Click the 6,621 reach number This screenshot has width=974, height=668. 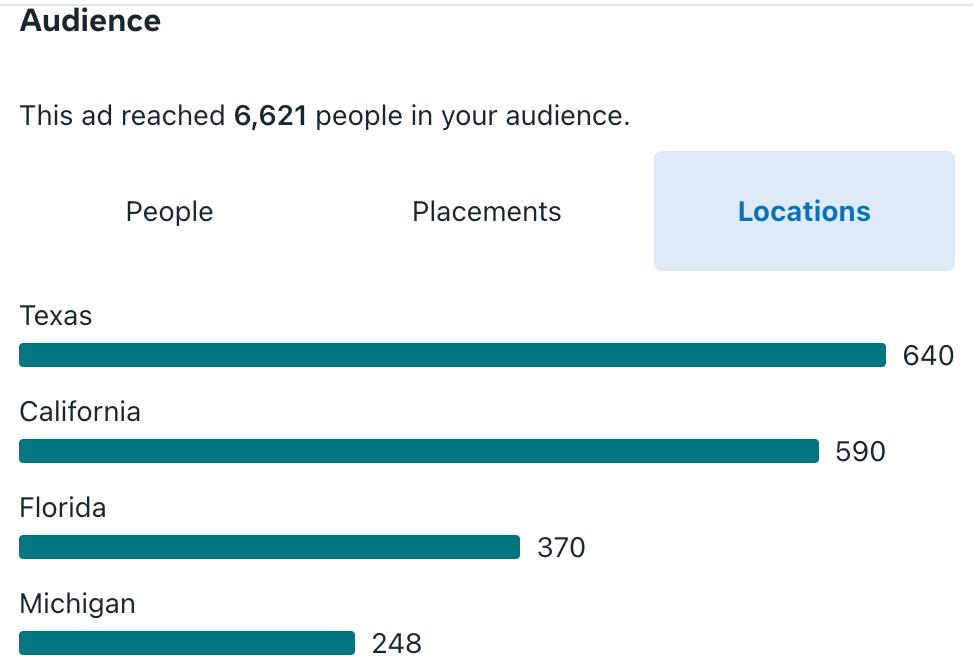pyautogui.click(x=270, y=116)
